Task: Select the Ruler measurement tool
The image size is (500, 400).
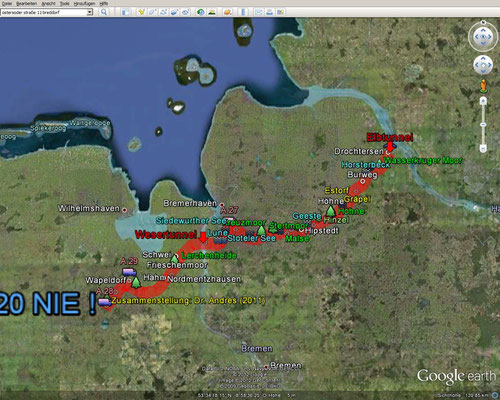Action: point(243,12)
